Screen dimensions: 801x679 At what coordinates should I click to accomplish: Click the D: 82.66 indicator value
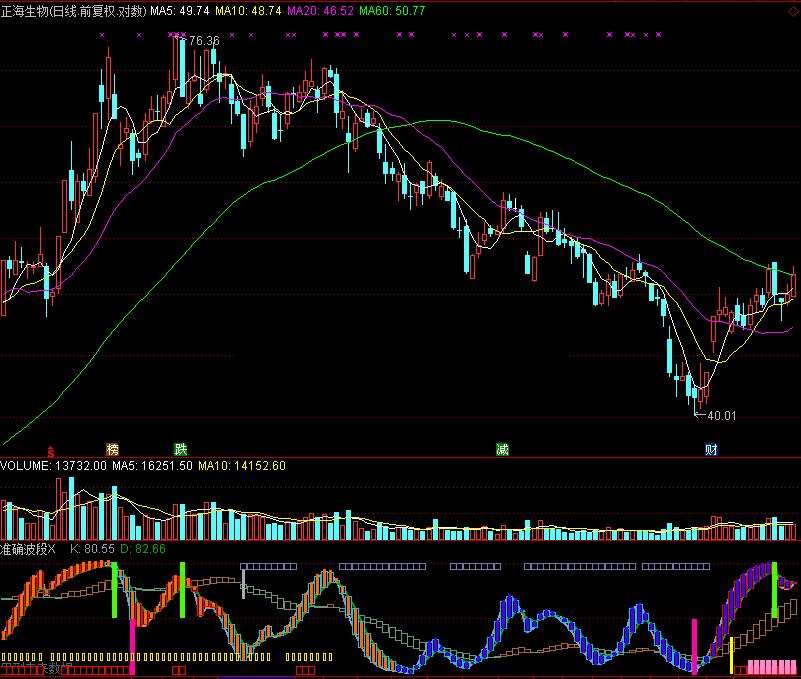[143, 549]
